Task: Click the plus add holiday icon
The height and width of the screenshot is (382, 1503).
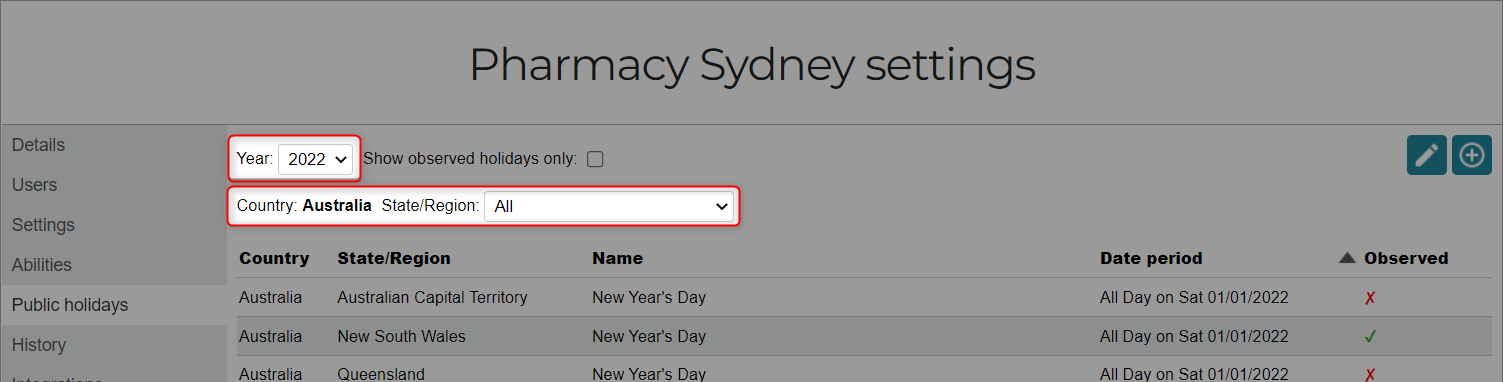Action: tap(1472, 155)
